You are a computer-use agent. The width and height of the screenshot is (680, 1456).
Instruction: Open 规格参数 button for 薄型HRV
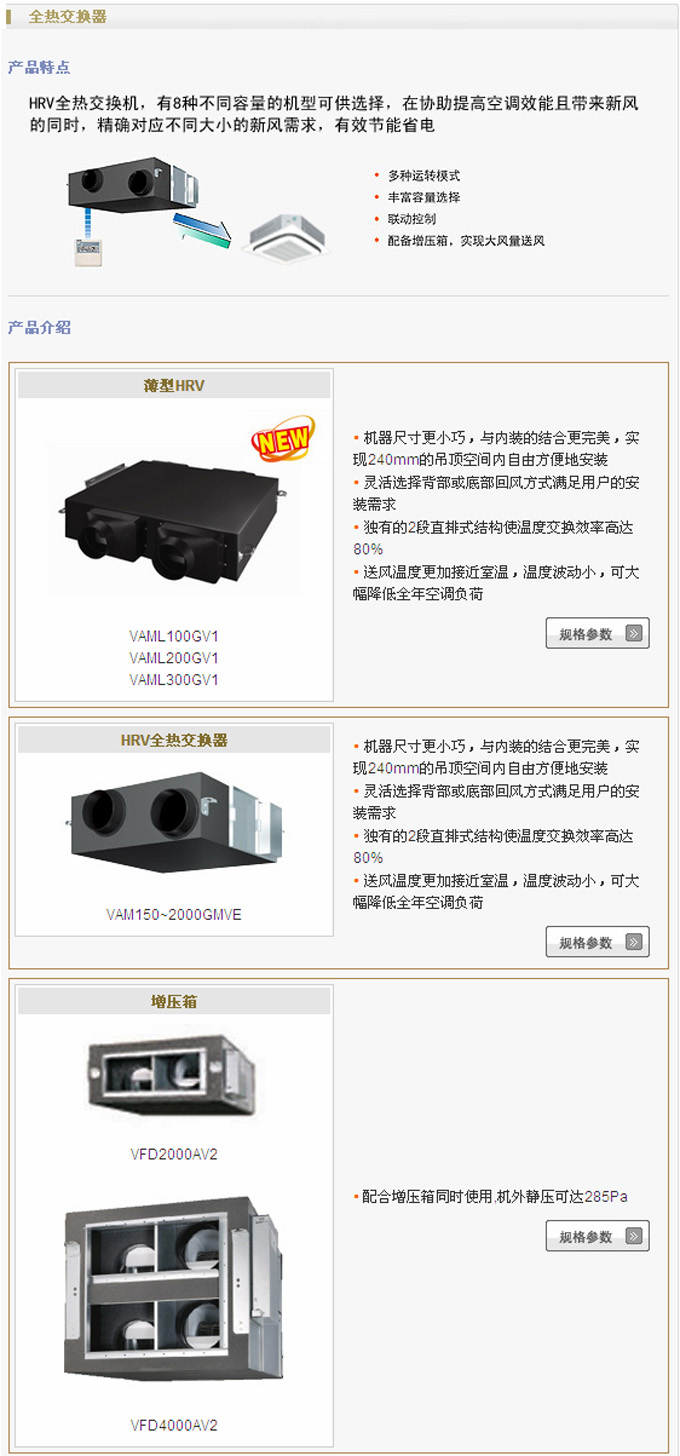click(x=597, y=634)
